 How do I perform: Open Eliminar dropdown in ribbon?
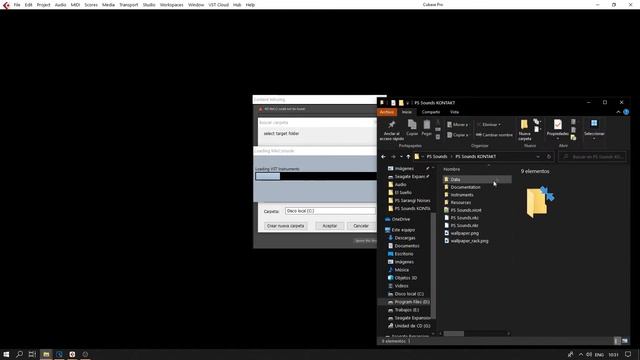tap(489, 125)
